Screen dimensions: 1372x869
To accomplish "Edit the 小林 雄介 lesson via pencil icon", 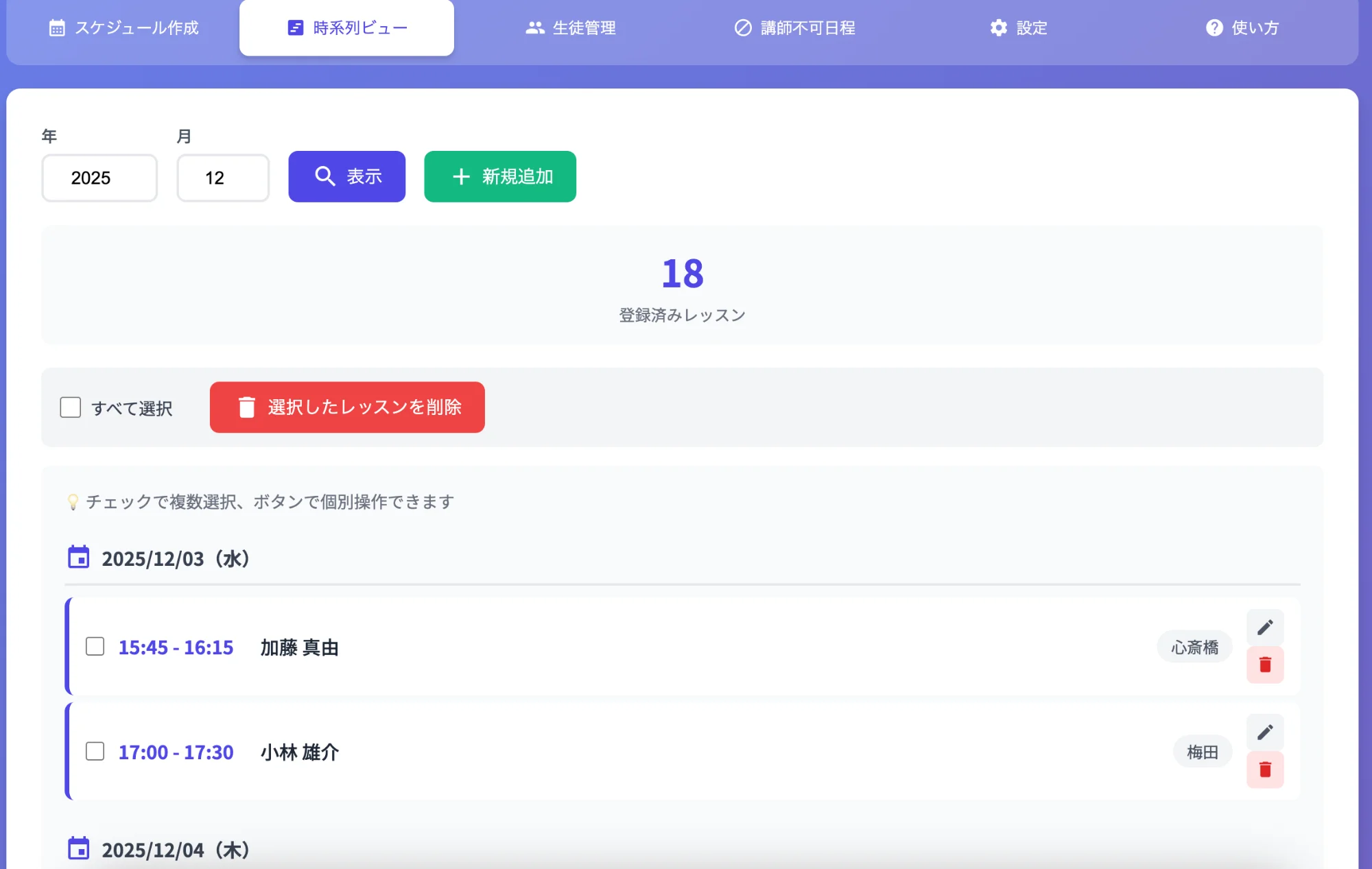I will (1265, 732).
